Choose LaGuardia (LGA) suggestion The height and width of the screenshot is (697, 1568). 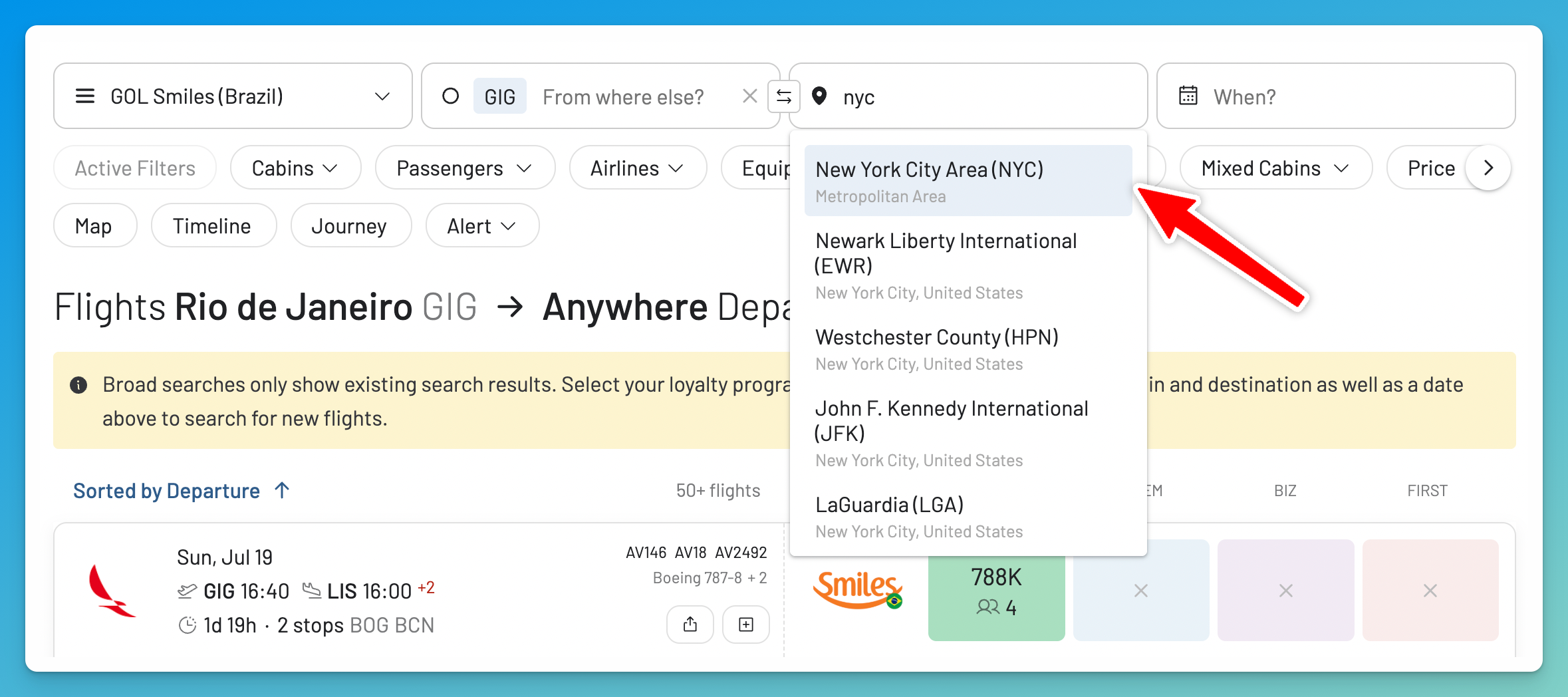coord(968,517)
